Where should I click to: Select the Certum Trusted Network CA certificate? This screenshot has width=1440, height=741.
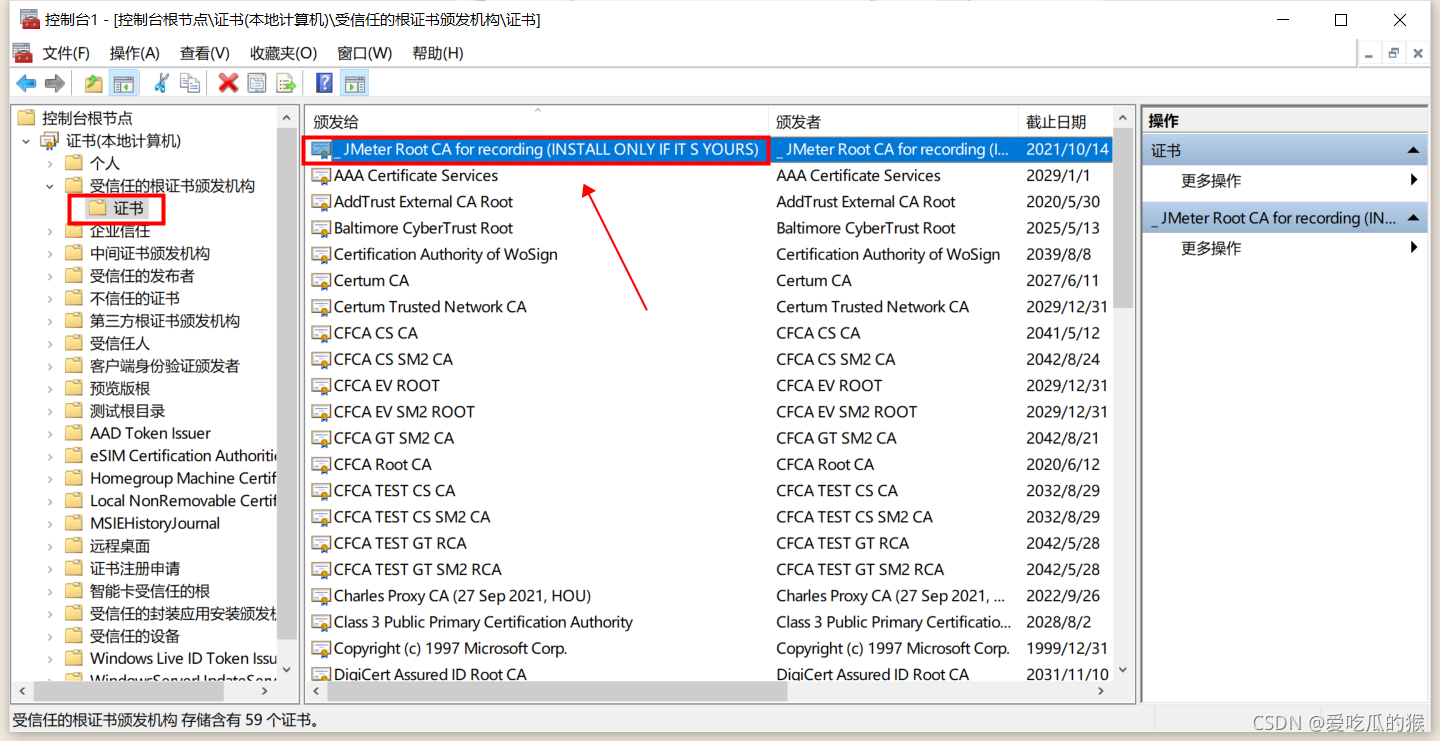pos(708,307)
